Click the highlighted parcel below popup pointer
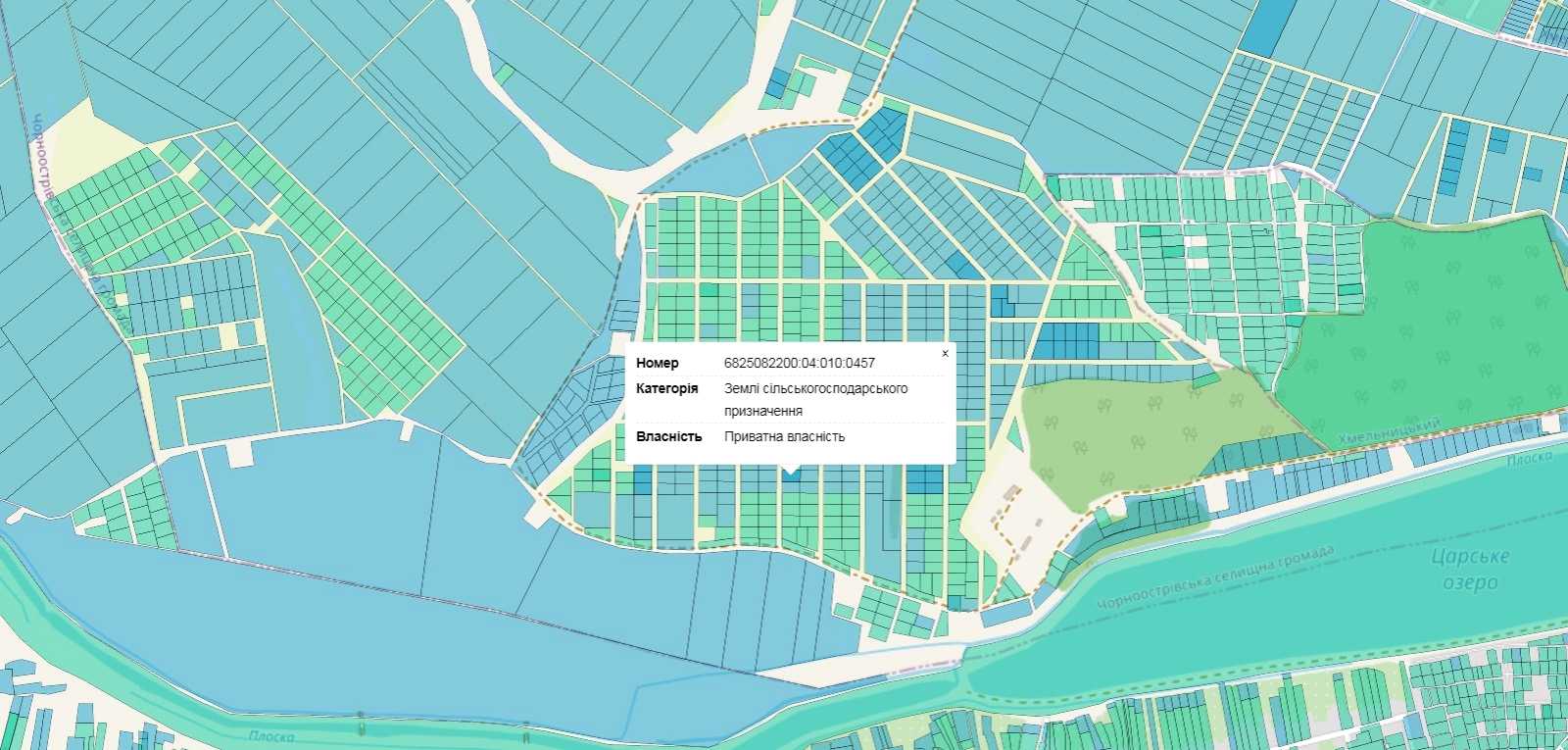 pos(791,475)
